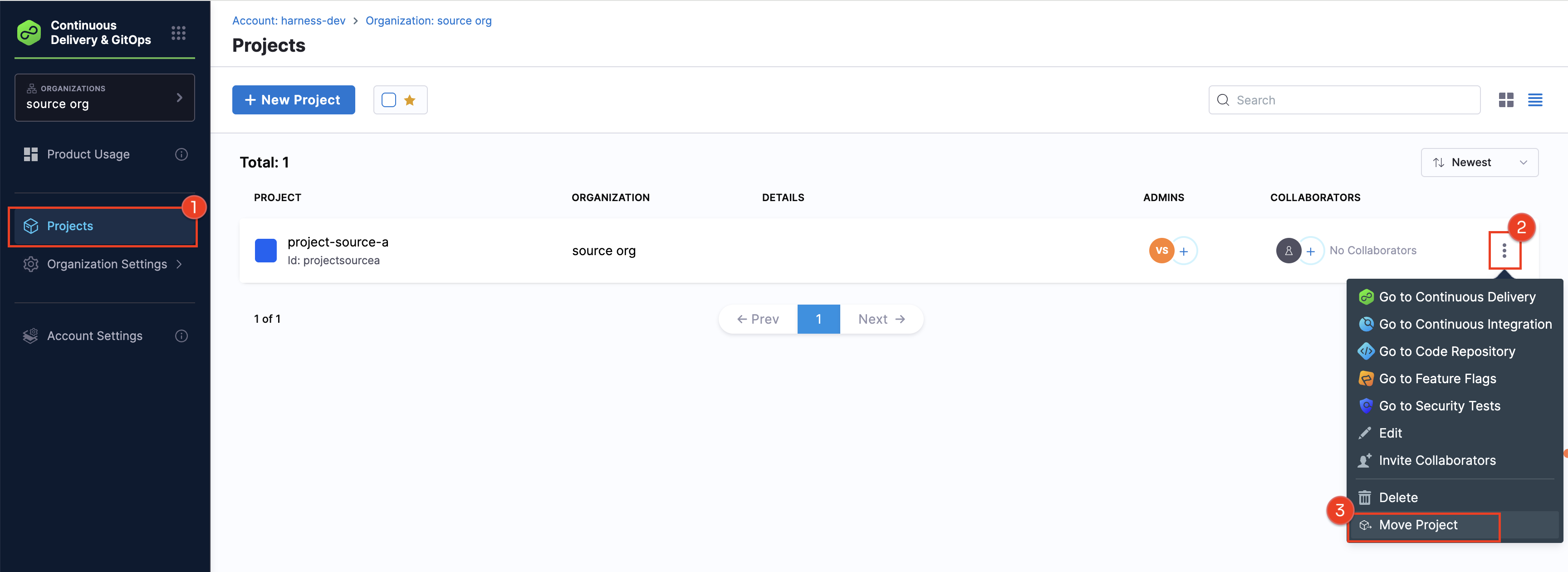
Task: Open the project three-dot options menu
Action: click(x=1504, y=251)
